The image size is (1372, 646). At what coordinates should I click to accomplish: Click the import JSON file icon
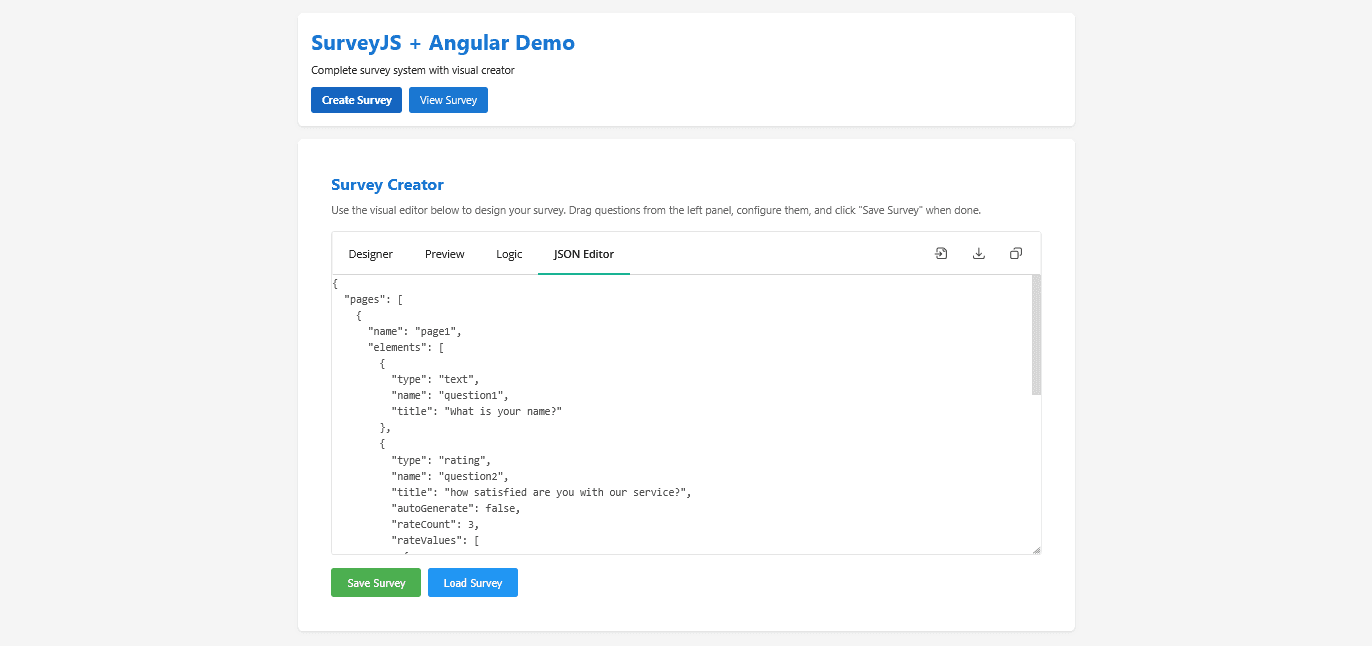pos(941,253)
